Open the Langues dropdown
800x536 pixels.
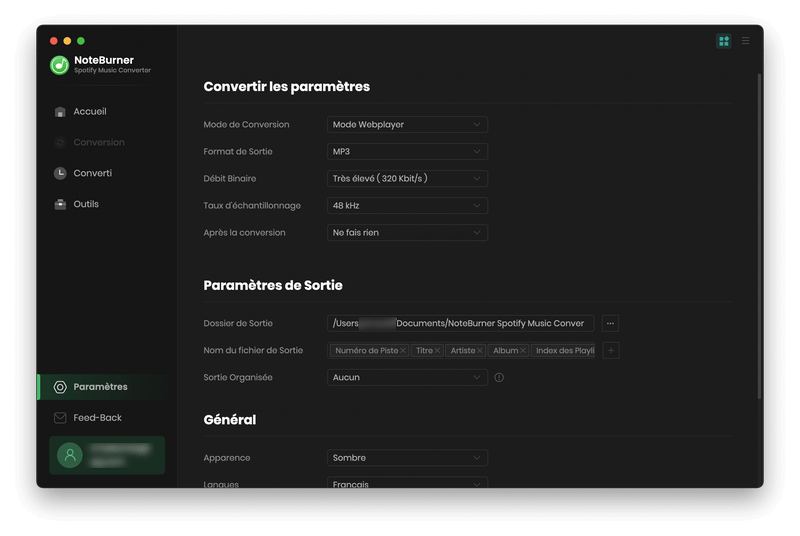(x=407, y=483)
